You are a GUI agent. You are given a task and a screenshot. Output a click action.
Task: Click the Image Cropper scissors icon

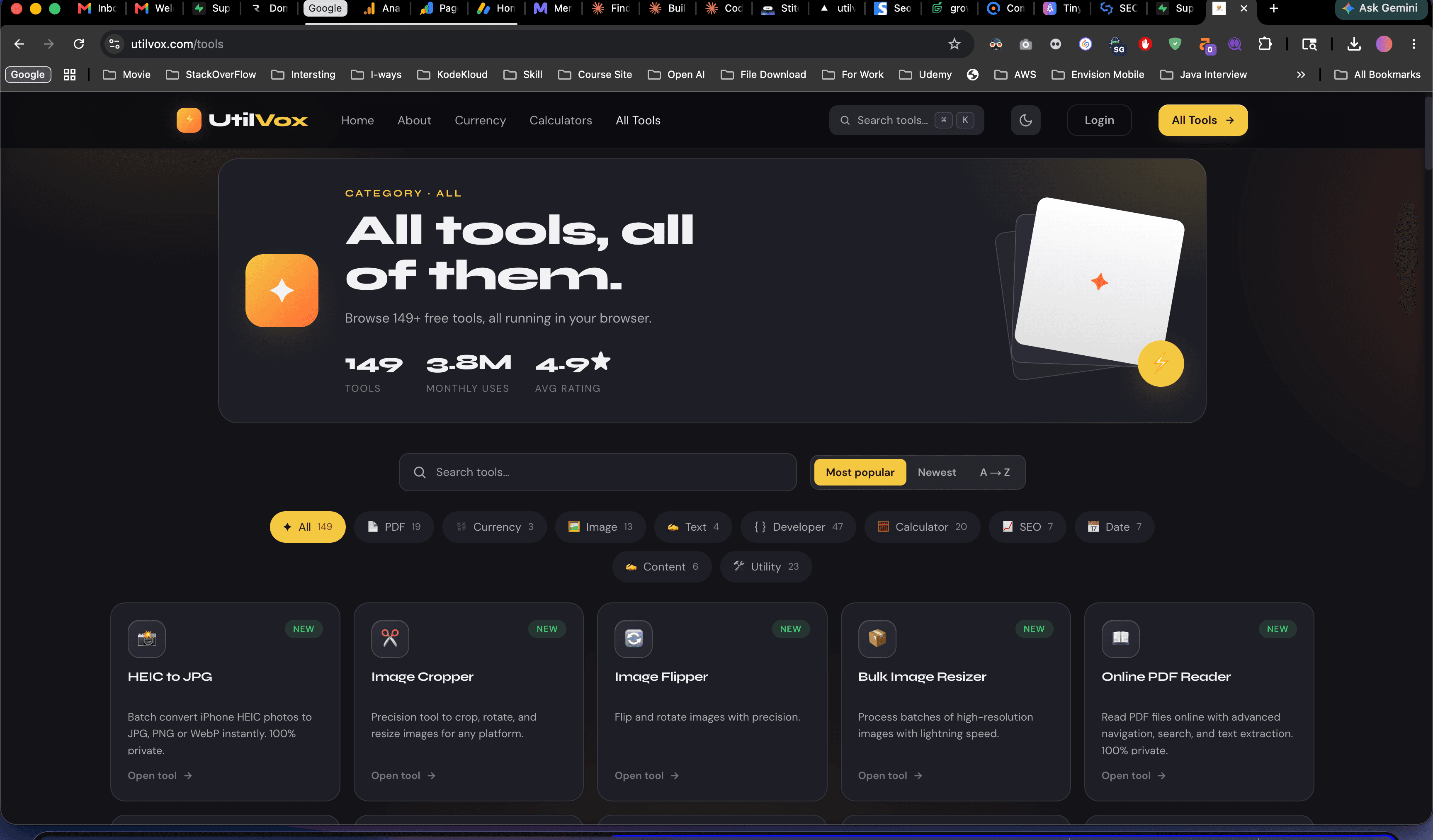(x=390, y=638)
